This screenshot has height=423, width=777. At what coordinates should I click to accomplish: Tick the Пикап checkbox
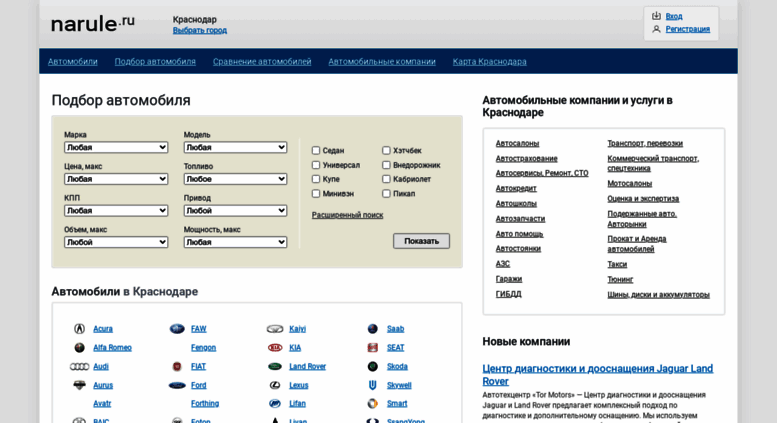386,194
